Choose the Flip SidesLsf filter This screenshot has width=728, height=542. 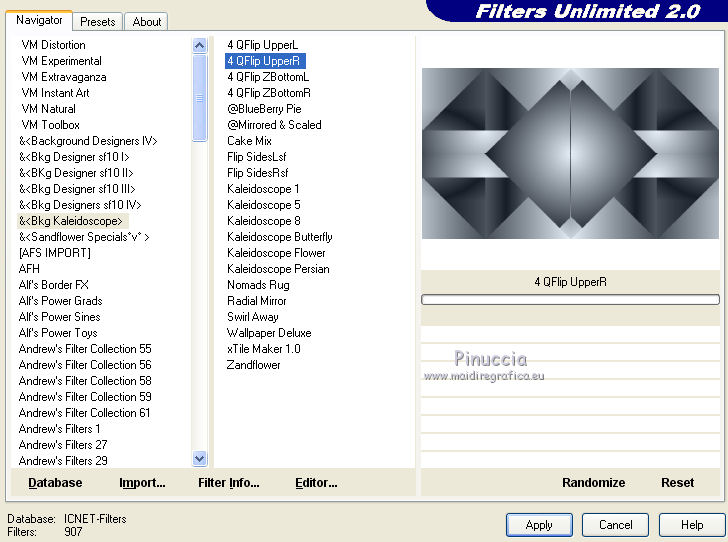point(256,157)
